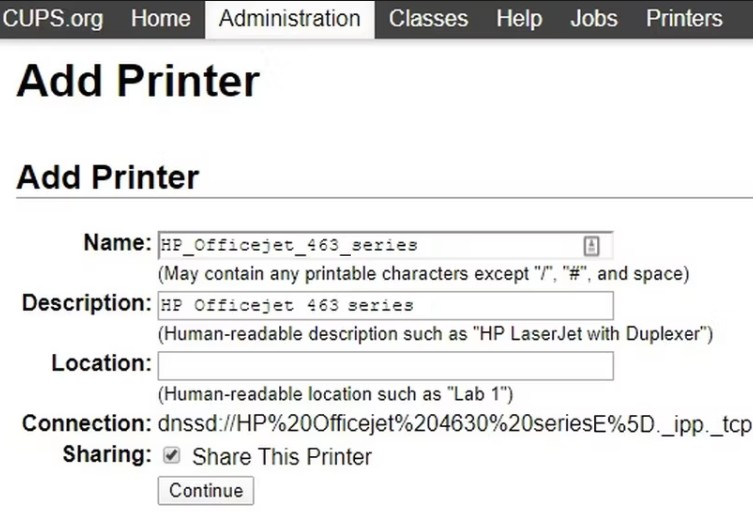This screenshot has width=753, height=512.
Task: Click the autofill icon inside the Name field
Action: pyautogui.click(x=591, y=246)
